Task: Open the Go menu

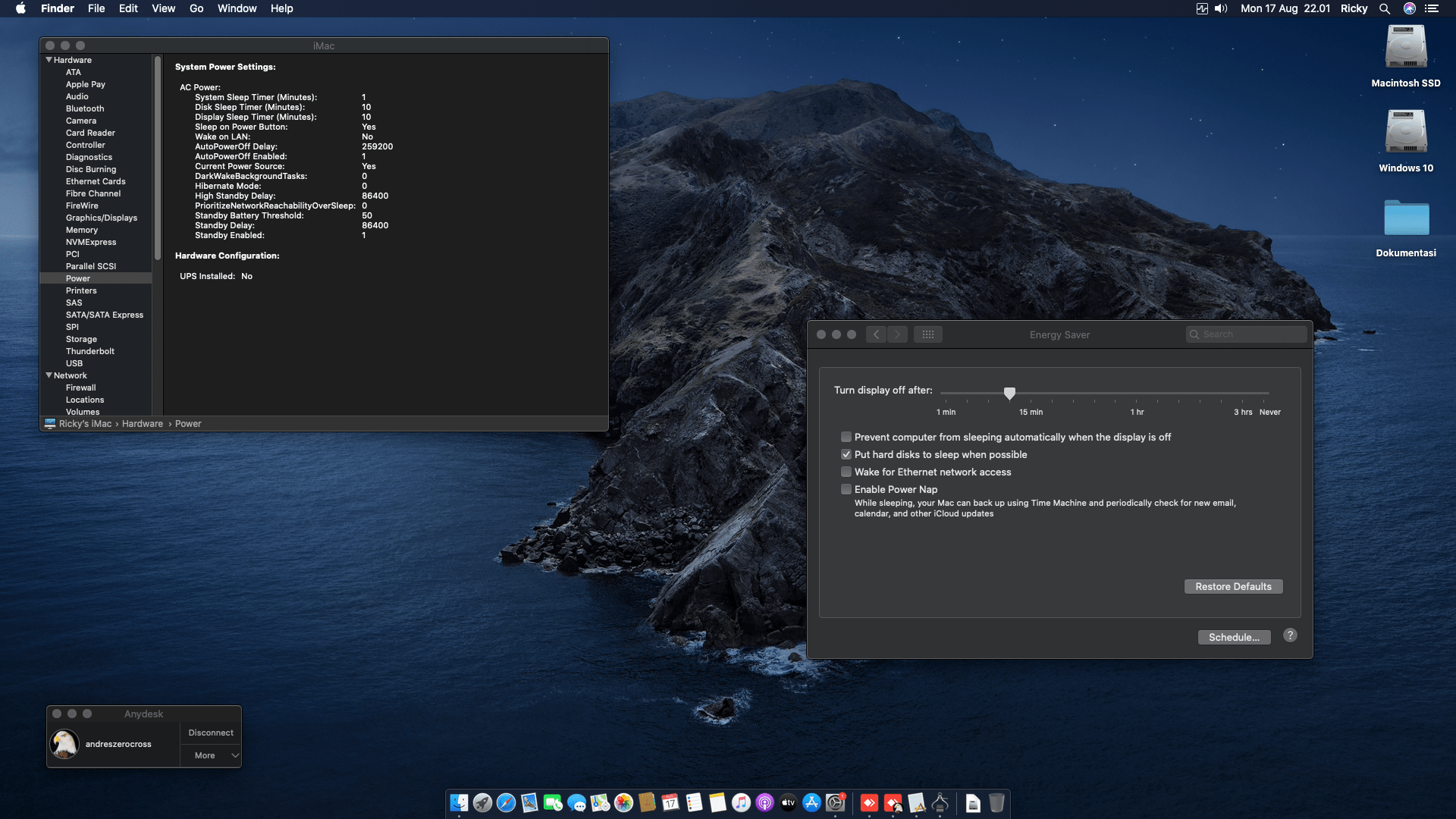Action: pyautogui.click(x=196, y=8)
